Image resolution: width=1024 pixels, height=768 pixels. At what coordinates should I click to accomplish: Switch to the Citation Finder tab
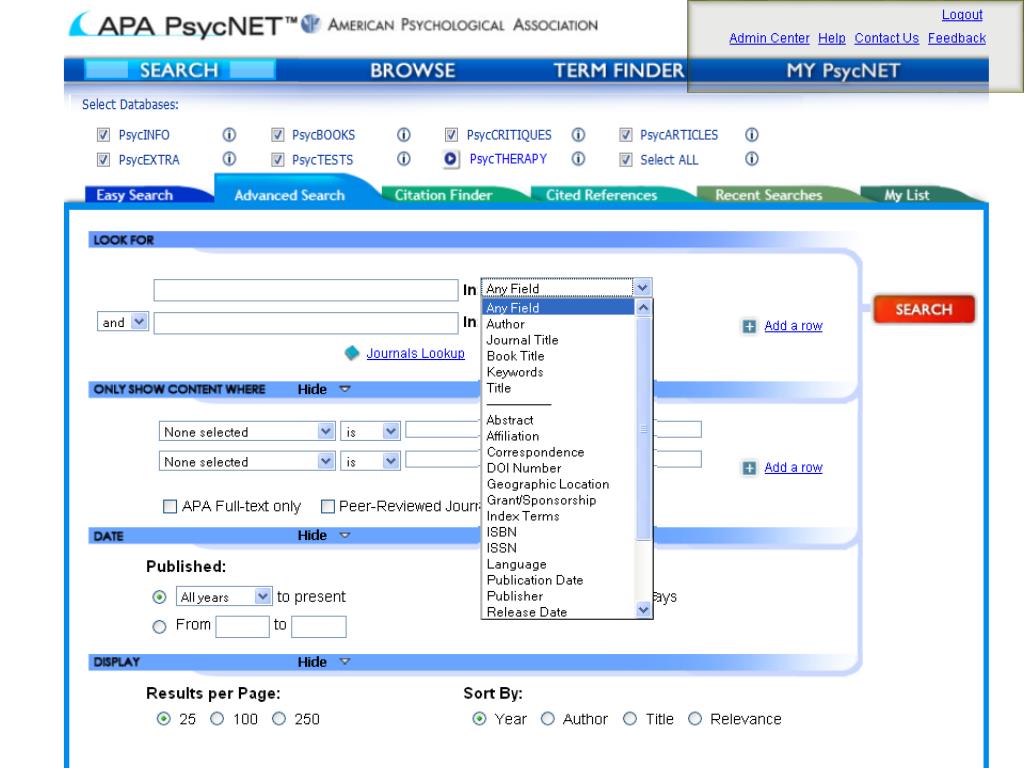(443, 195)
